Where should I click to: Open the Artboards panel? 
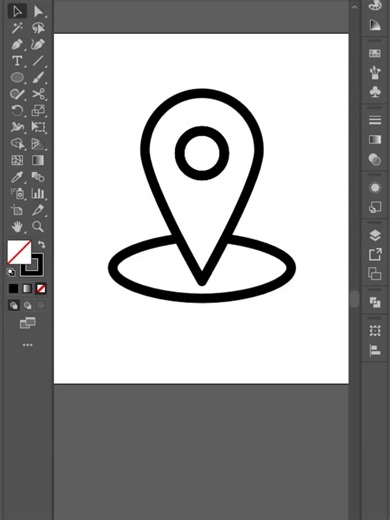pos(375,274)
